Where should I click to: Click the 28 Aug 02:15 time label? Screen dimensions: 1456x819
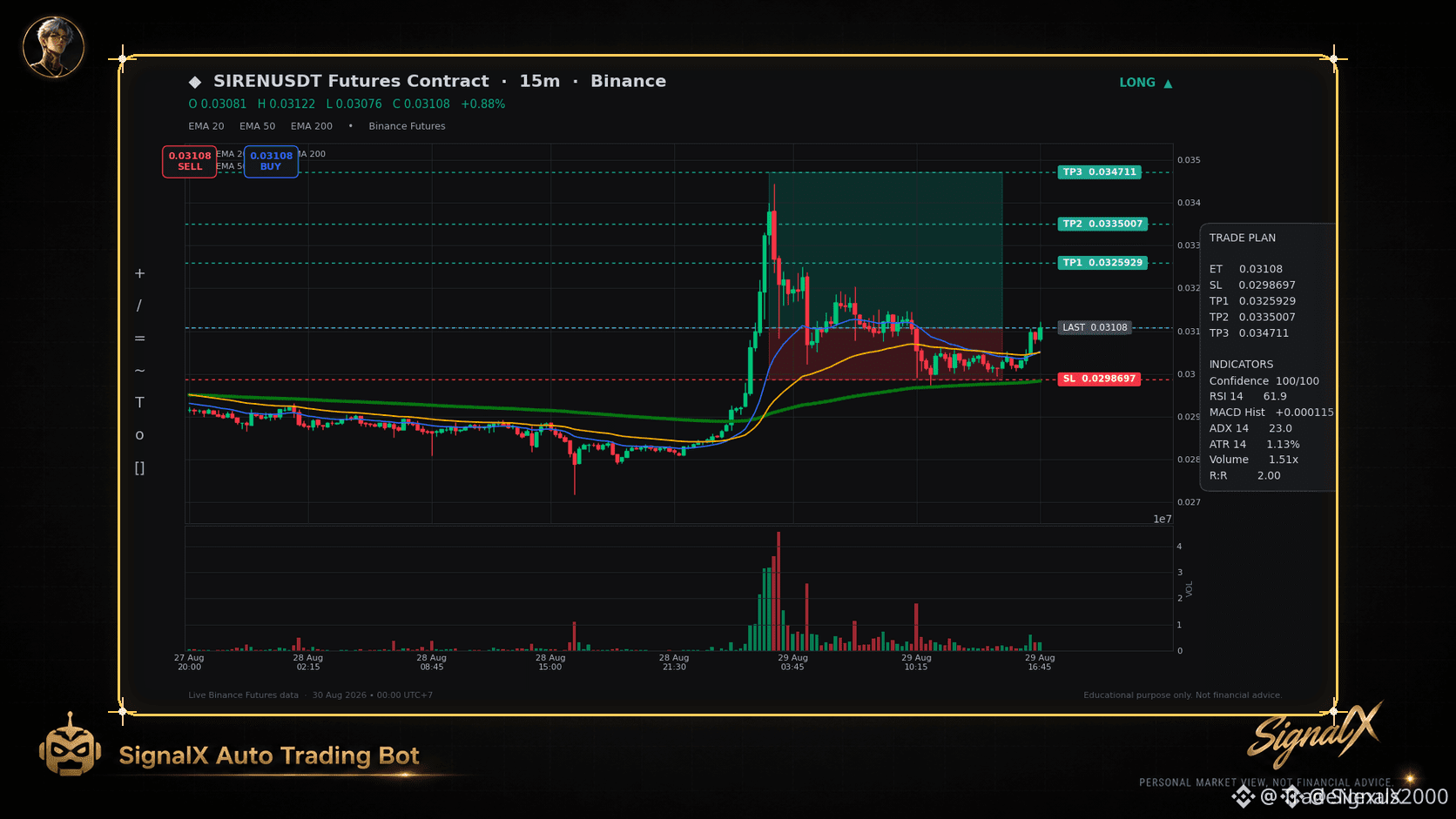[x=308, y=662]
